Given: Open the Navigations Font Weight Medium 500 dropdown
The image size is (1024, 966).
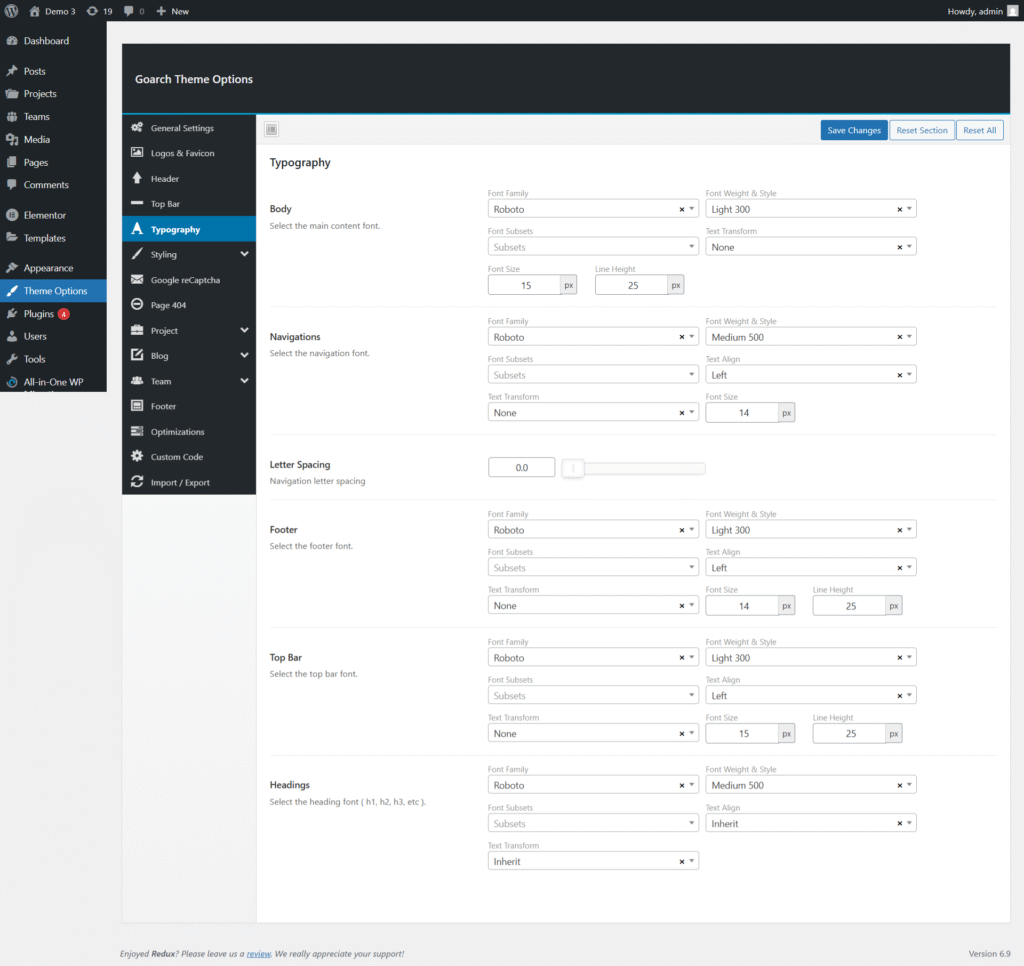Looking at the screenshot, I should (810, 337).
